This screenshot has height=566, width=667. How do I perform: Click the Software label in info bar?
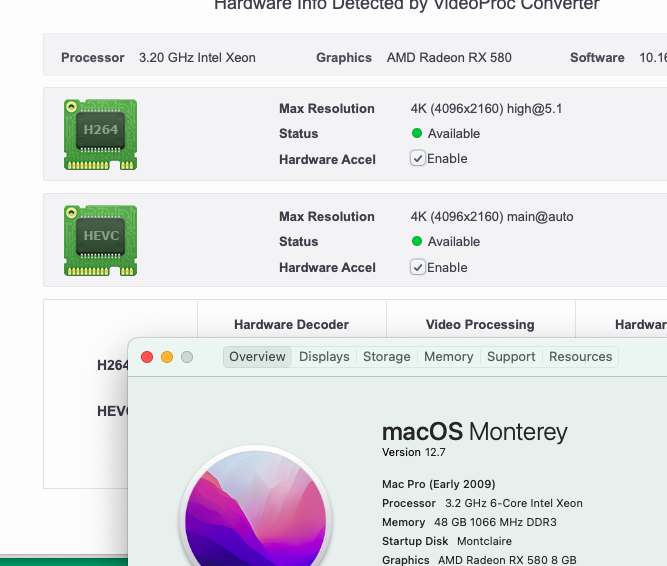pos(597,57)
